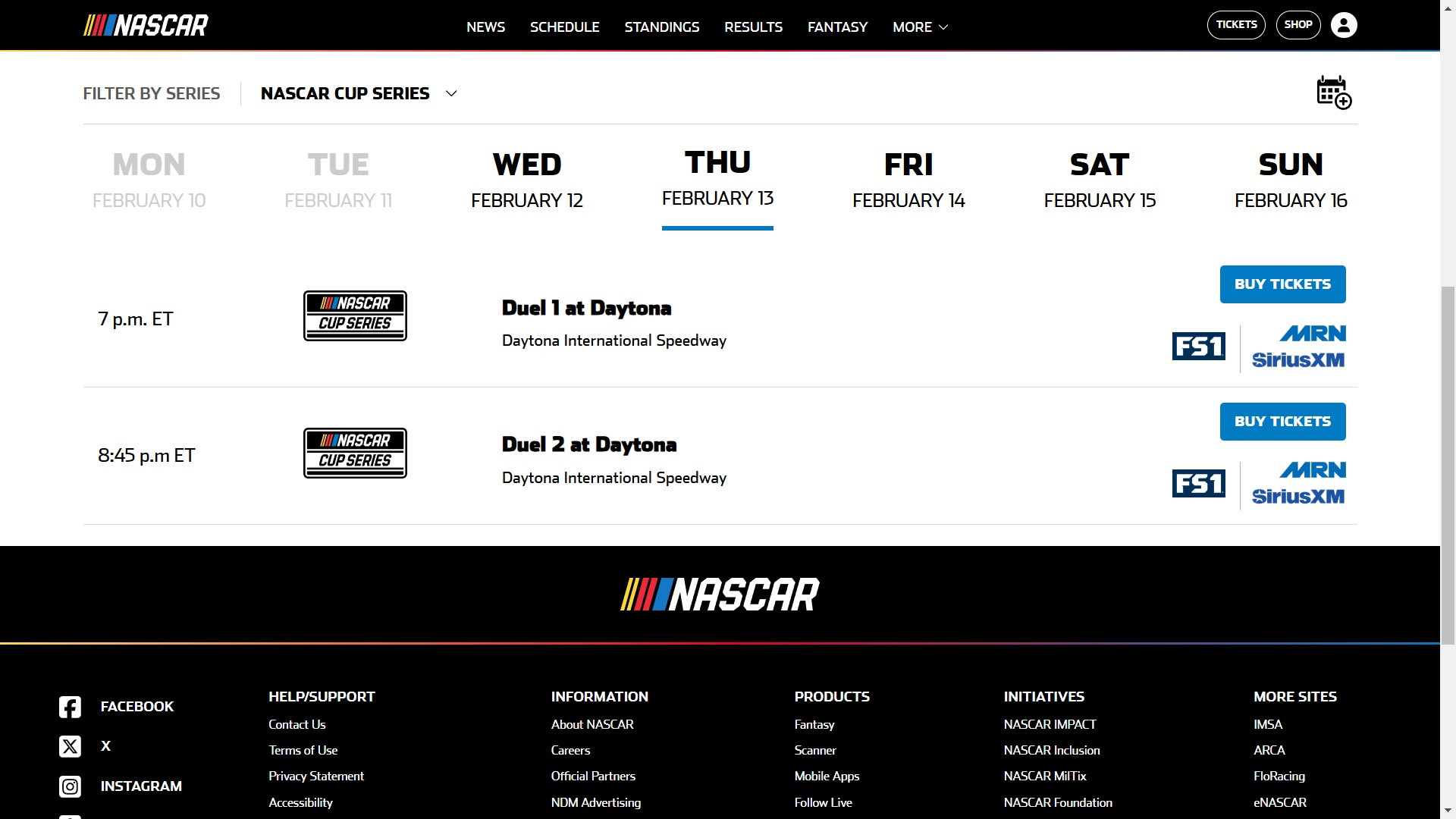Click the INSTAGRAM text link
The width and height of the screenshot is (1456, 819).
coord(141,786)
